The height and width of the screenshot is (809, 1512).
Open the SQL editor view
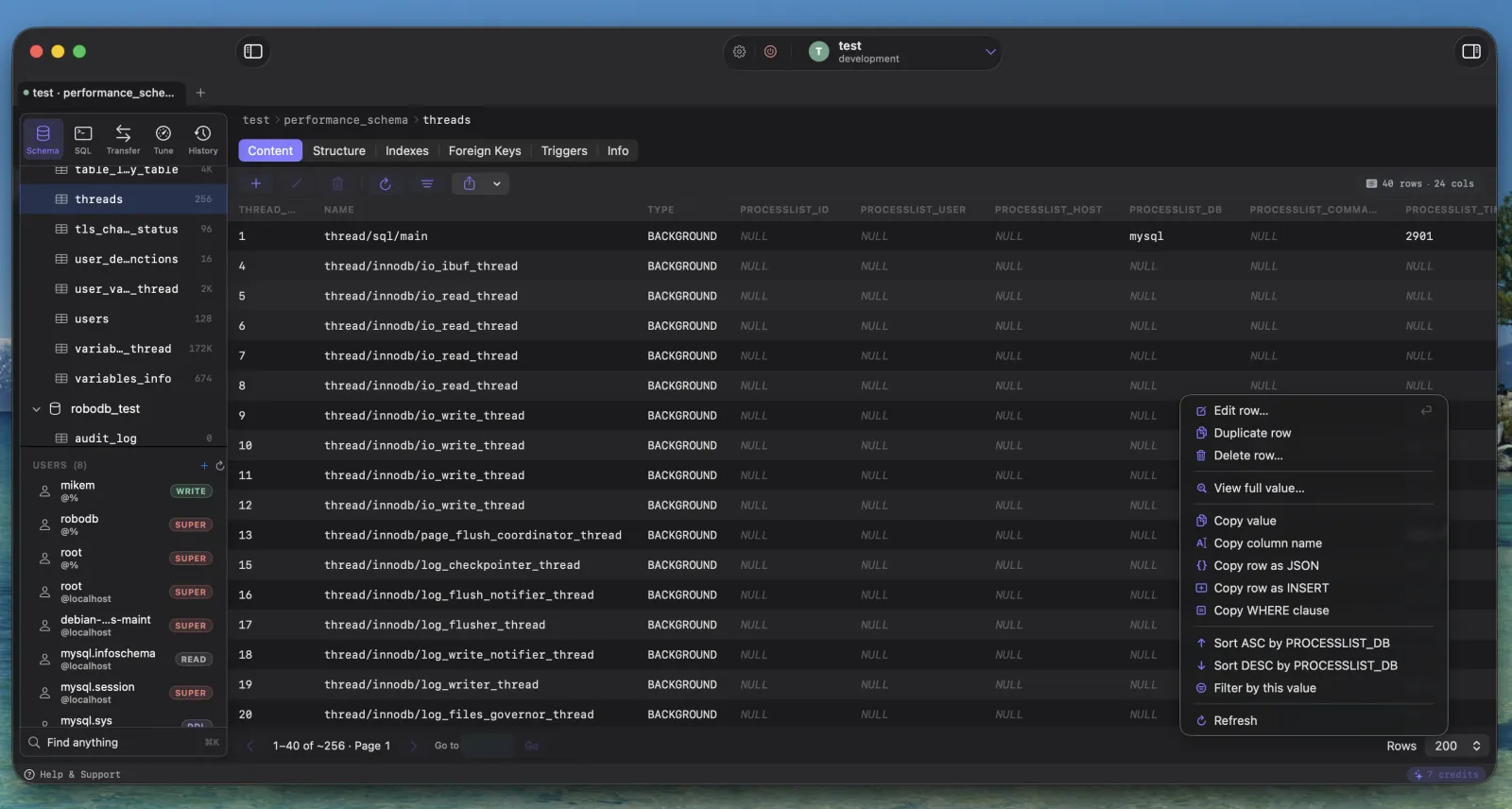tap(83, 138)
